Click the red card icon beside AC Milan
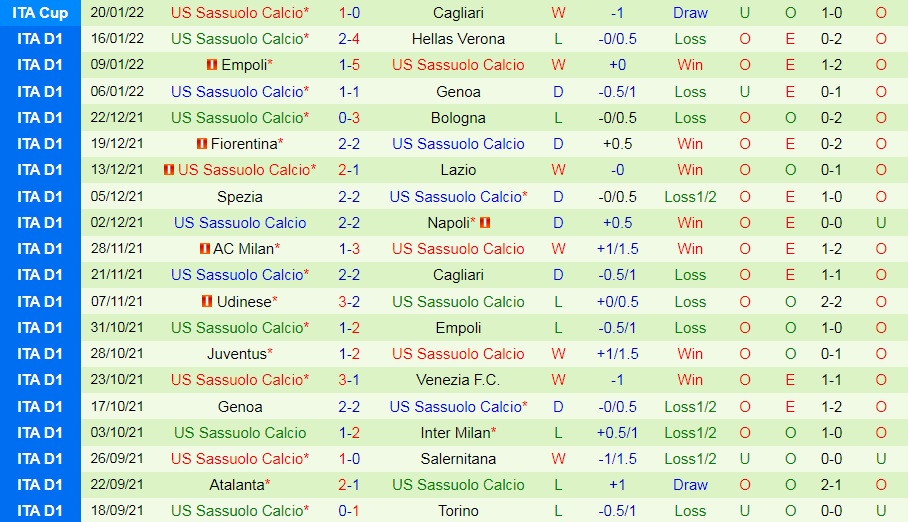This screenshot has height=522, width=908. point(205,249)
